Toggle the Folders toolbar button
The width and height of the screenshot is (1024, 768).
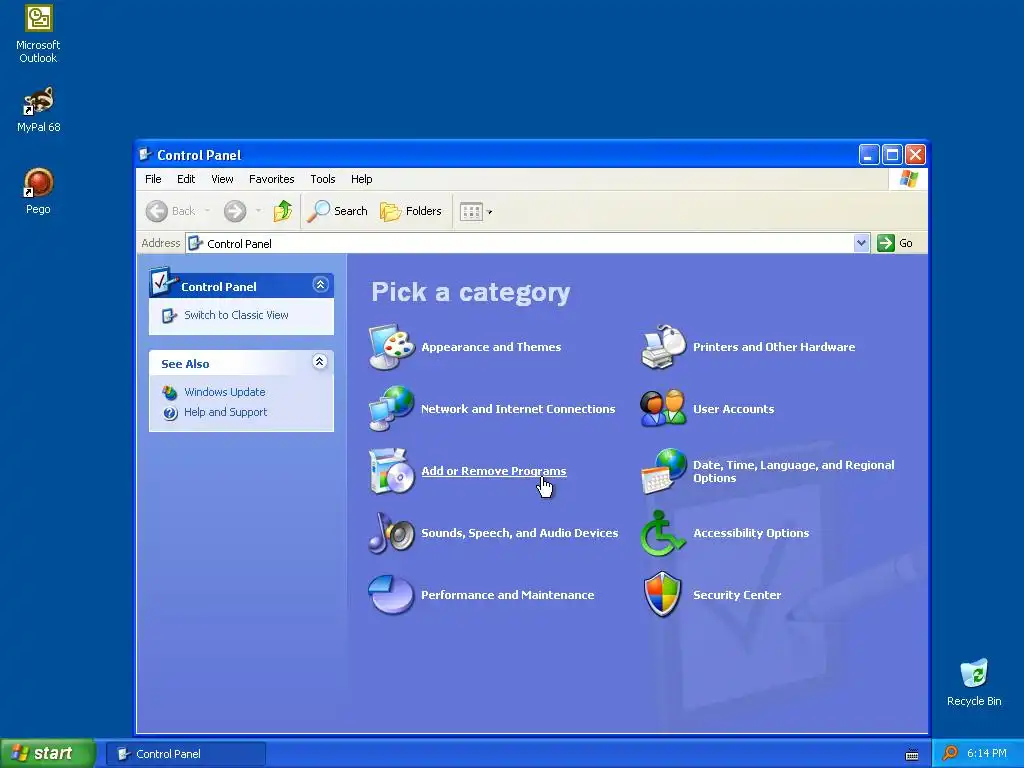(411, 211)
